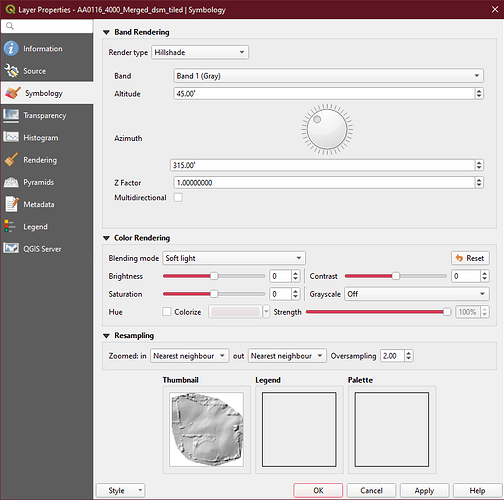Select the Histogram icon in sidebar
Screen dimensions: 504x500
(x=11, y=137)
